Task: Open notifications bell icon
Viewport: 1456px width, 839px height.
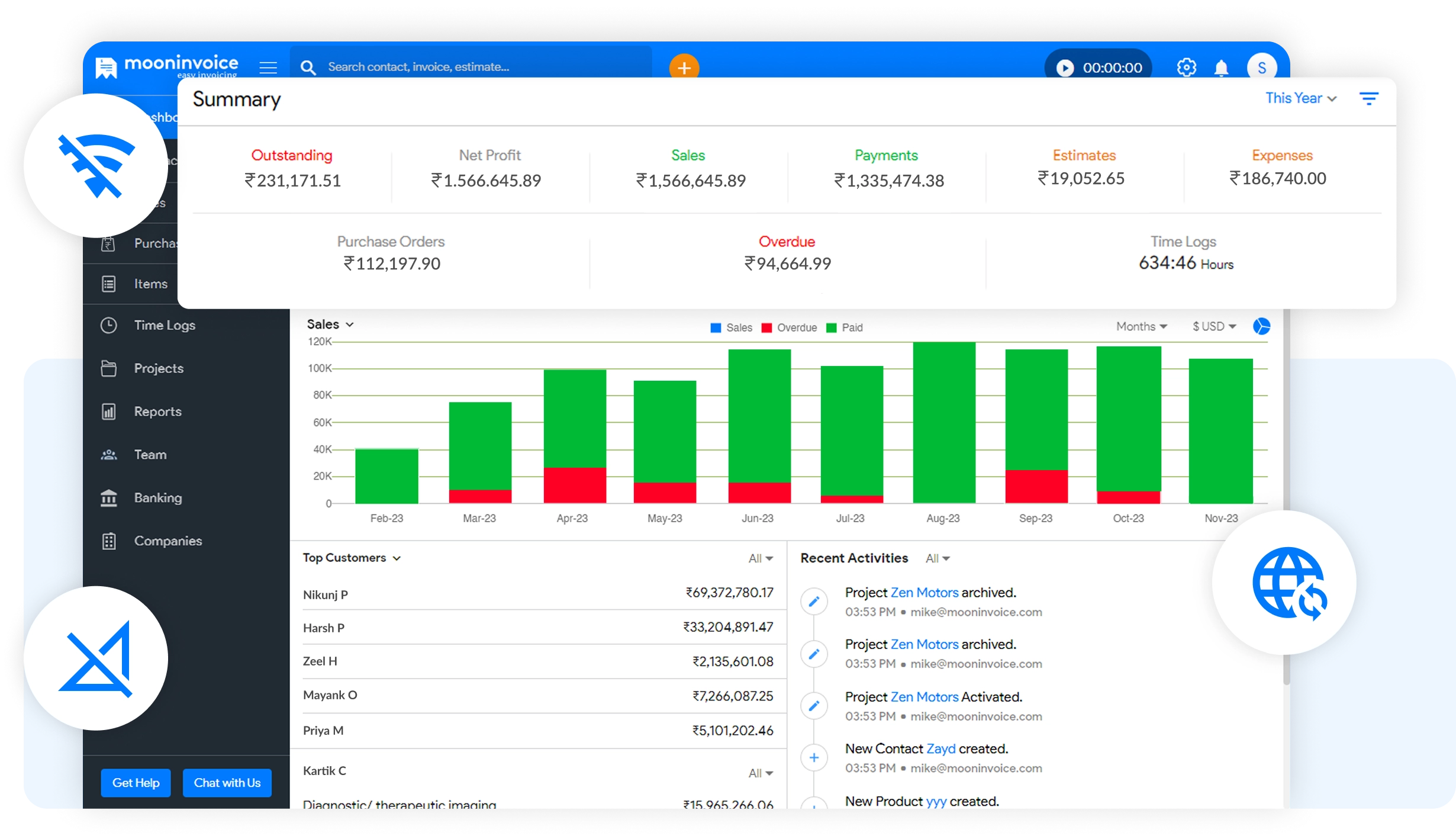Action: tap(1221, 68)
